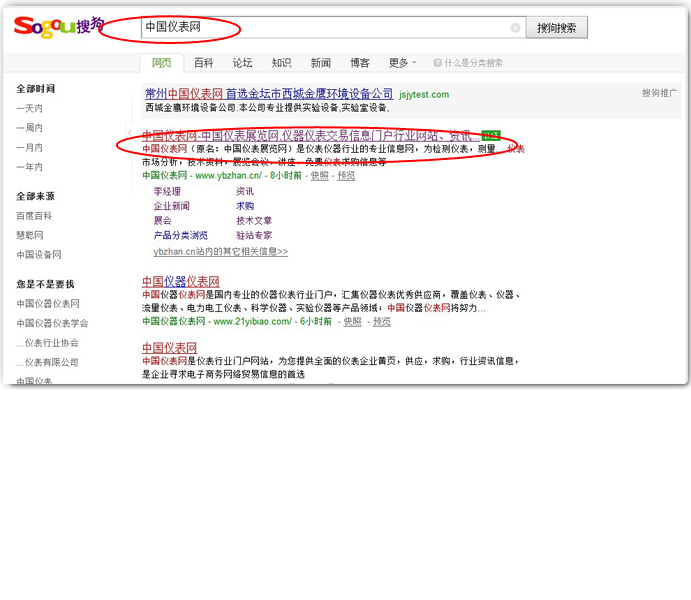Select the 中国仪器仪表学会 suggested search
The height and width of the screenshot is (600, 691).
(52, 323)
